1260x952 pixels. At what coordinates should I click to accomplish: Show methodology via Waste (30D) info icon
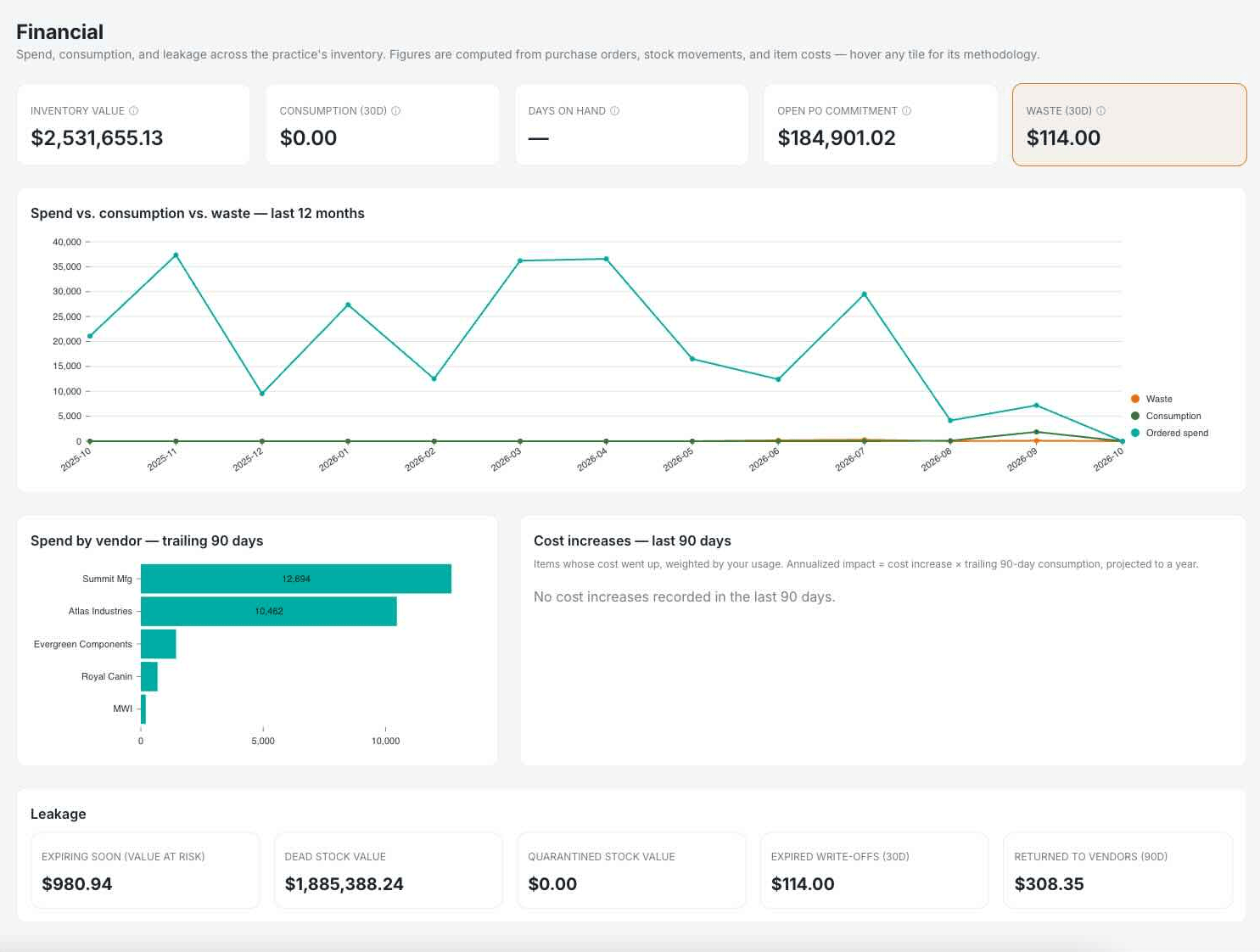[x=1101, y=111]
